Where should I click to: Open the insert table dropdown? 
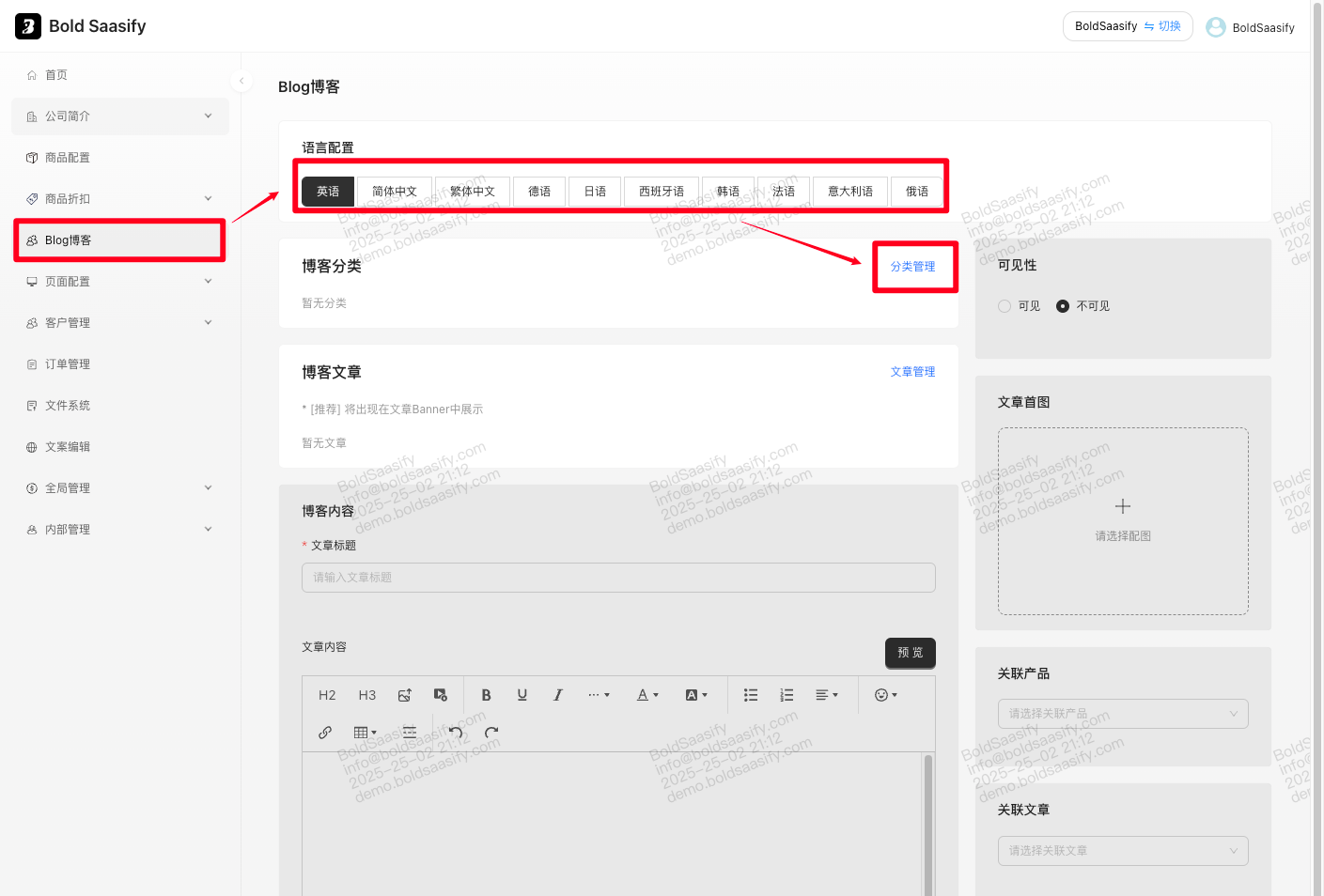tap(366, 733)
